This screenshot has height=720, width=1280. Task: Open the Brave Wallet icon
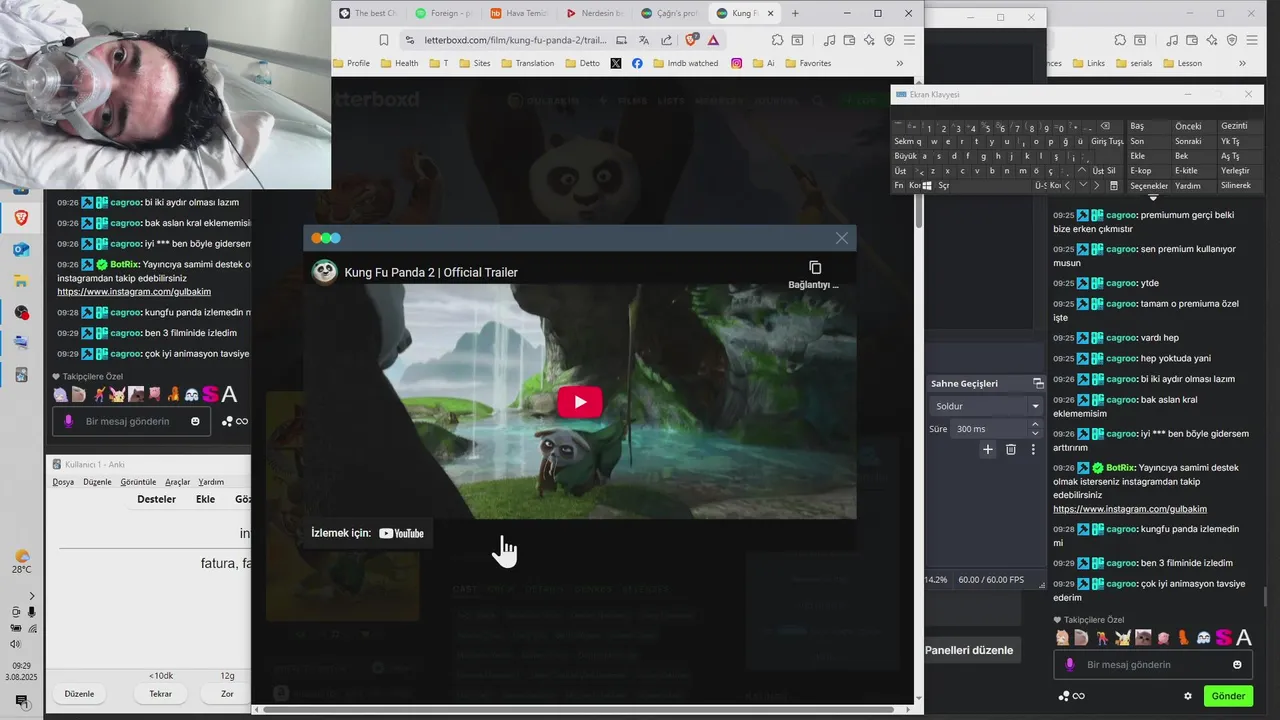pyautogui.click(x=849, y=40)
